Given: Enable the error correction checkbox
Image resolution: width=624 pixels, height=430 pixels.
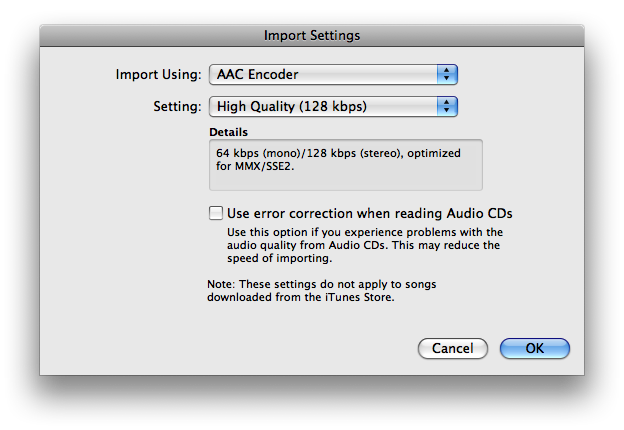Looking at the screenshot, I should coord(215,213).
